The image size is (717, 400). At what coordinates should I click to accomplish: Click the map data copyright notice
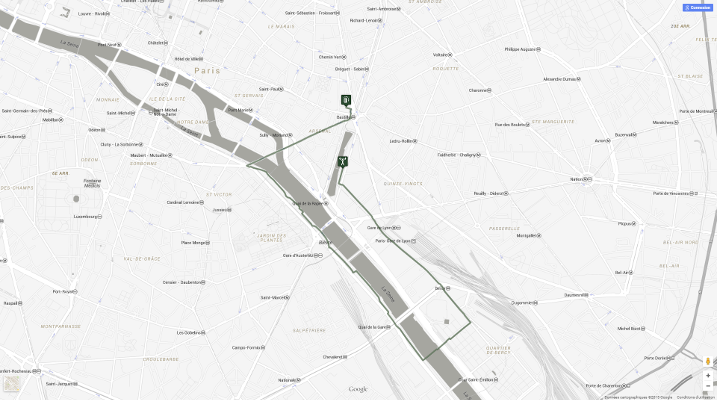[x=638, y=397]
